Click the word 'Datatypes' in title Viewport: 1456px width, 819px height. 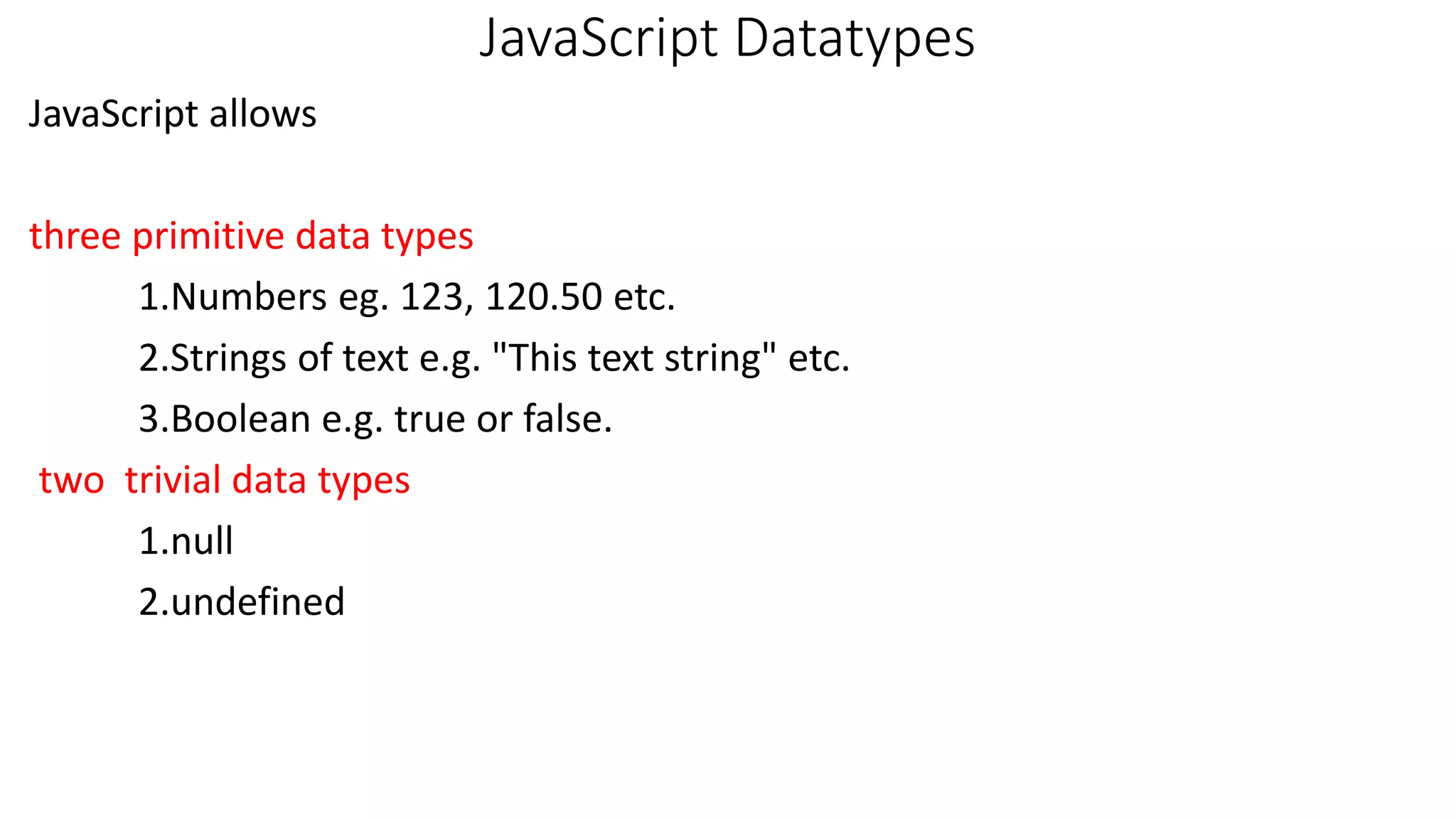coord(854,39)
